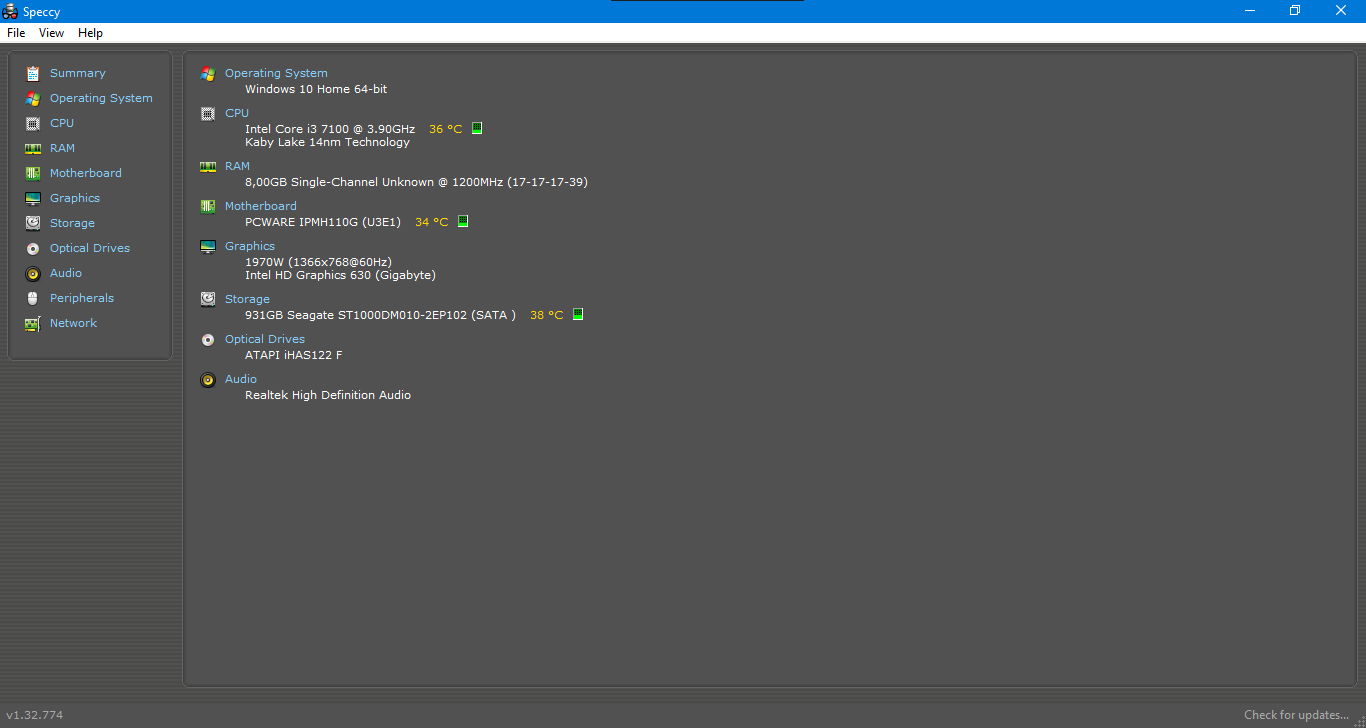The image size is (1366, 728).
Task: Click ATAPI iHAS122 F text
Action: [294, 355]
